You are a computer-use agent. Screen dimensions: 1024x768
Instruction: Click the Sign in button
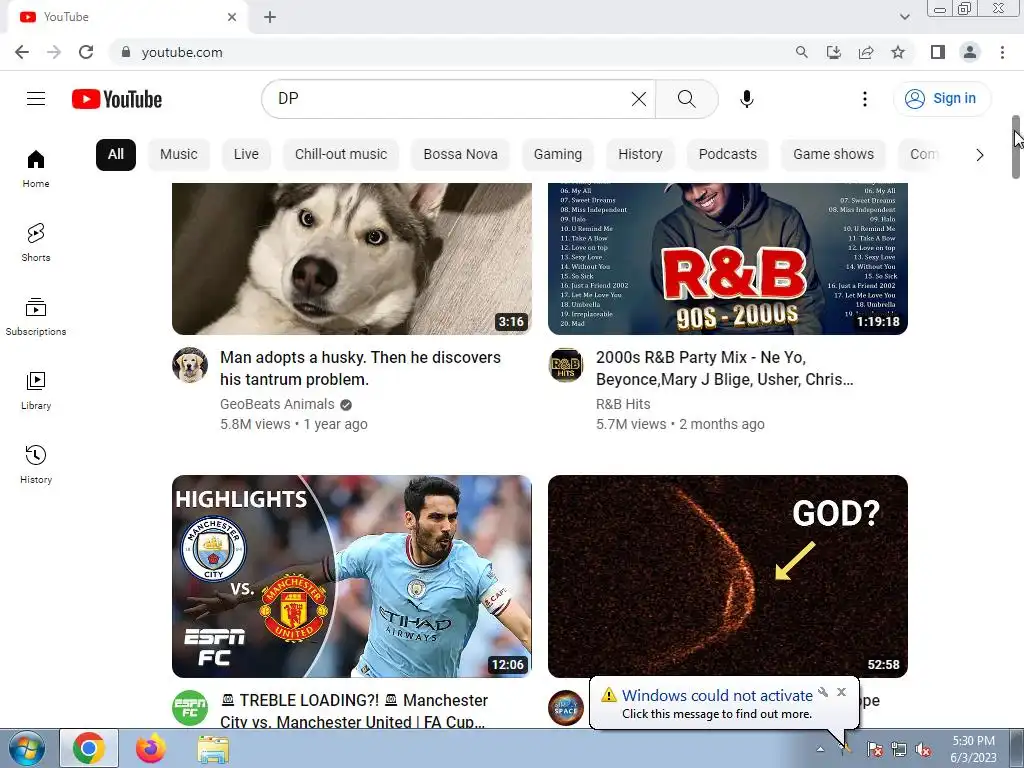pyautogui.click(x=942, y=99)
